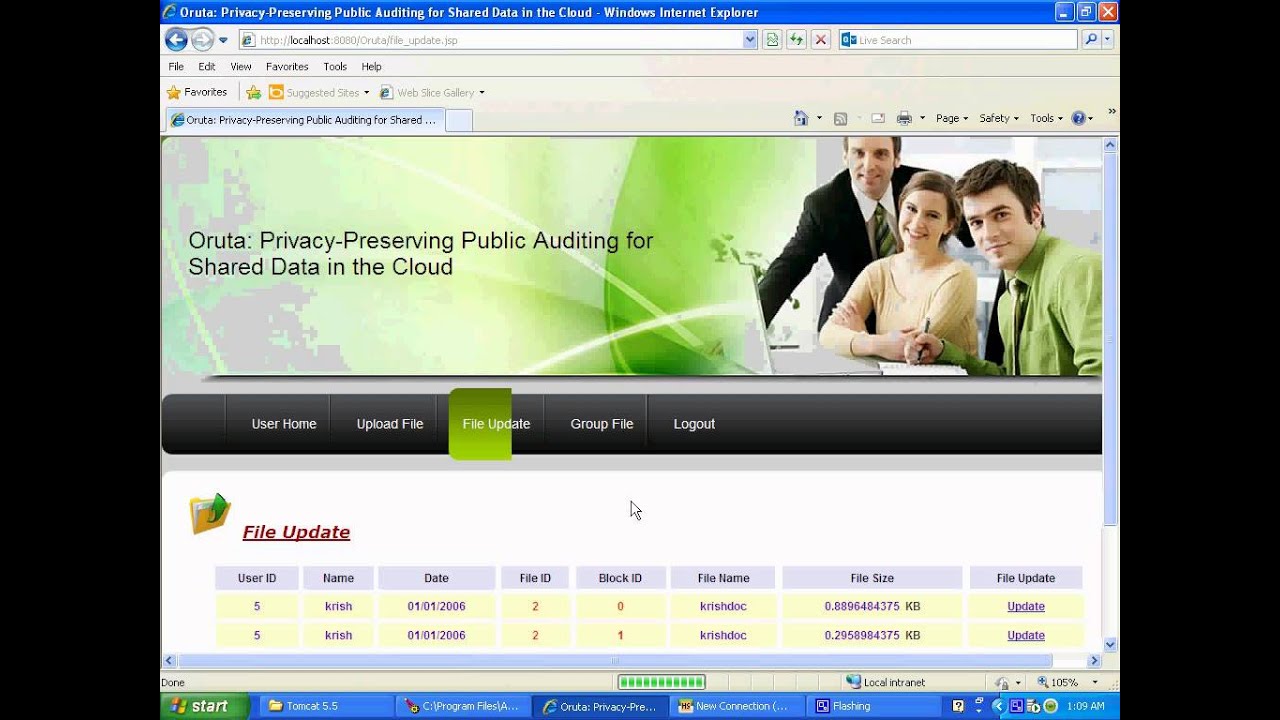This screenshot has width=1280, height=720.
Task: Open the Favorites menu in menu bar
Action: (x=287, y=66)
